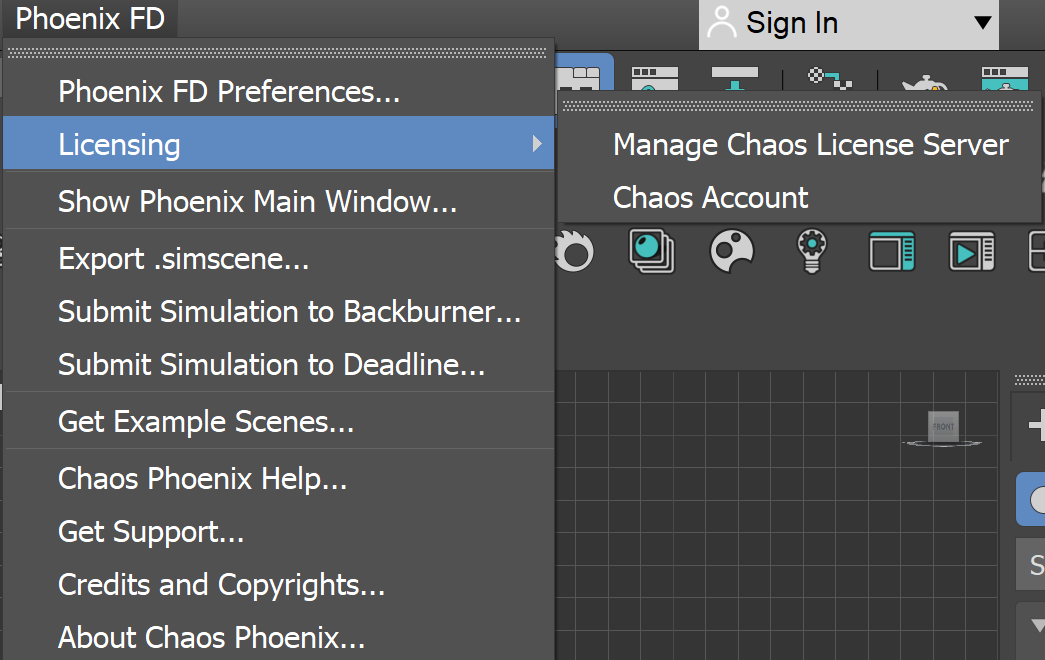The height and width of the screenshot is (660, 1045).
Task: Expand the Licensing submenu arrow
Action: [x=536, y=143]
